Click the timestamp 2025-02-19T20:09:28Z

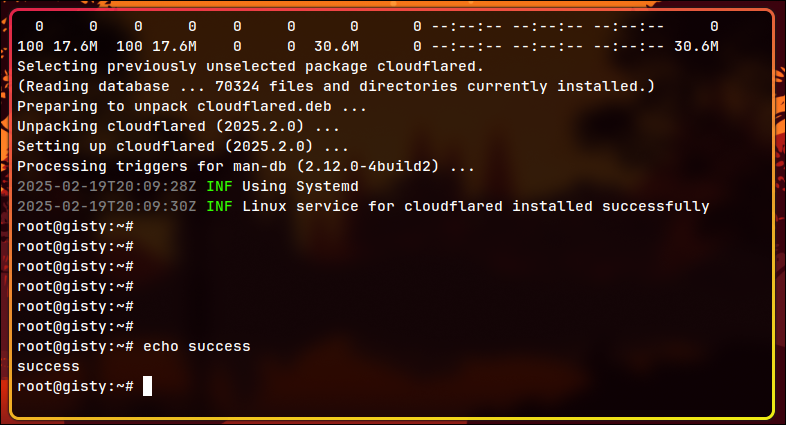(107, 186)
